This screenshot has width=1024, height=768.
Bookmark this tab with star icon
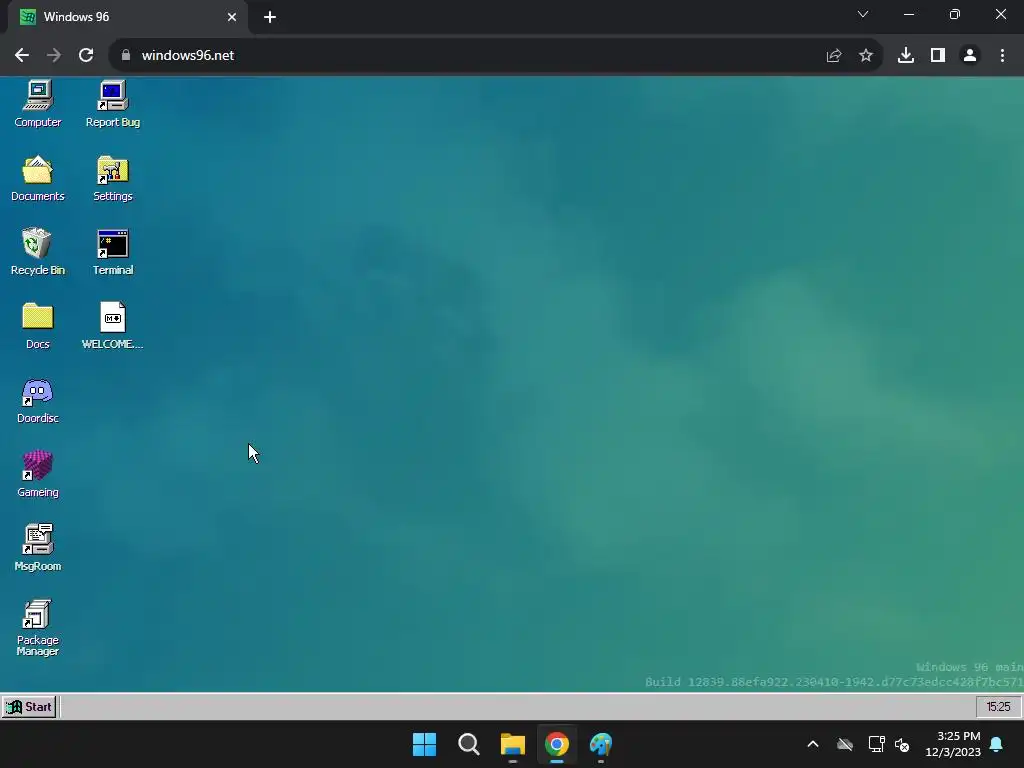coord(866,56)
